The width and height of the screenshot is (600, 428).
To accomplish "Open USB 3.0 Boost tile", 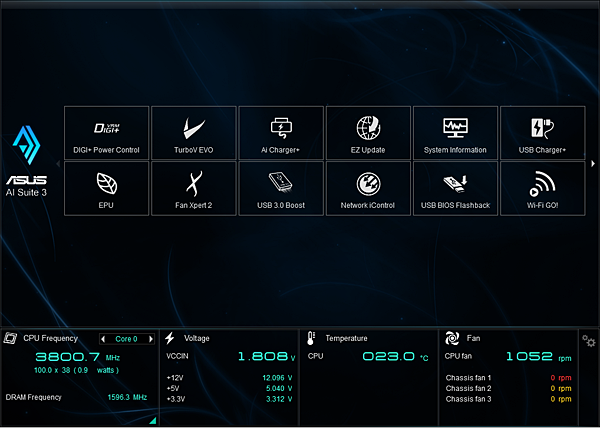I will point(281,189).
